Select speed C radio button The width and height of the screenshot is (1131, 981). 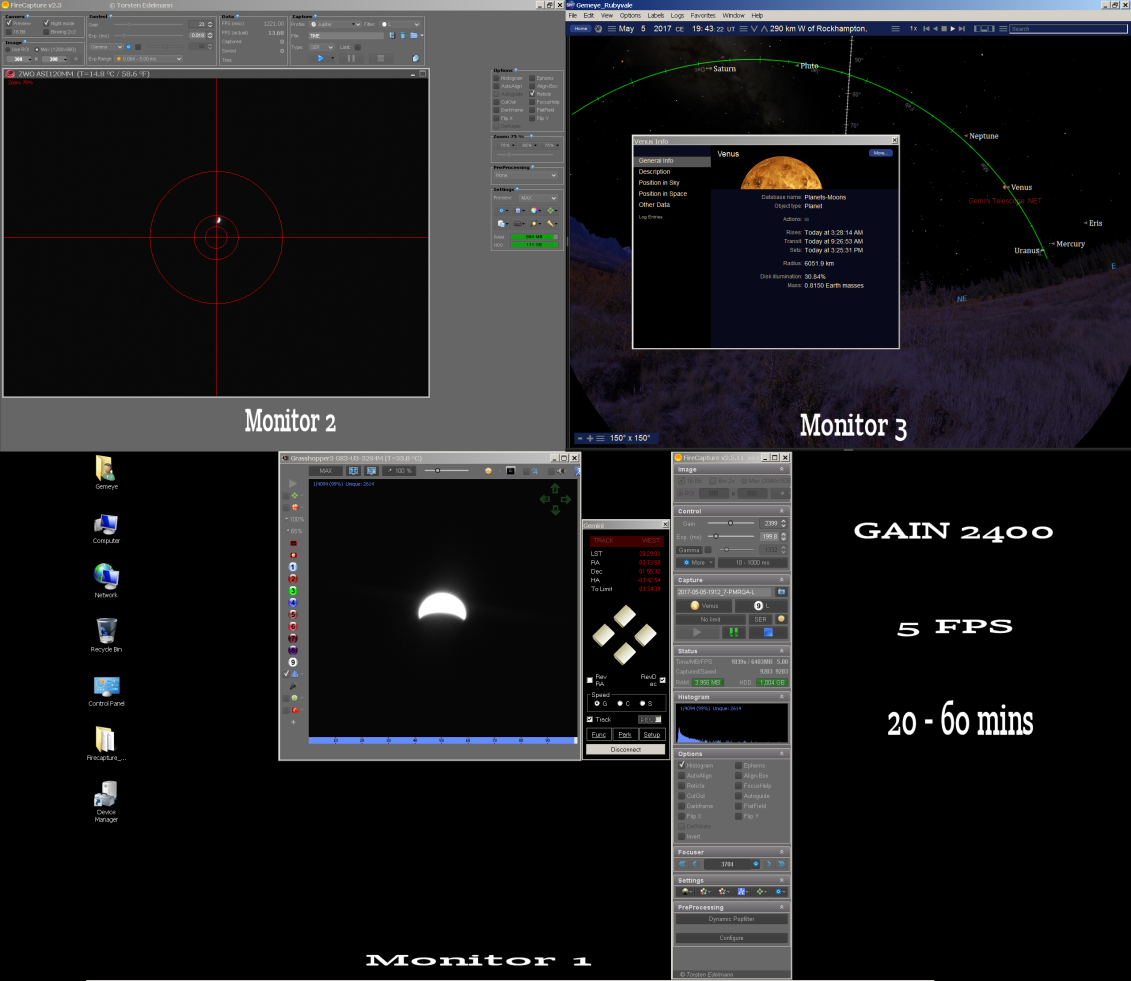pos(620,703)
